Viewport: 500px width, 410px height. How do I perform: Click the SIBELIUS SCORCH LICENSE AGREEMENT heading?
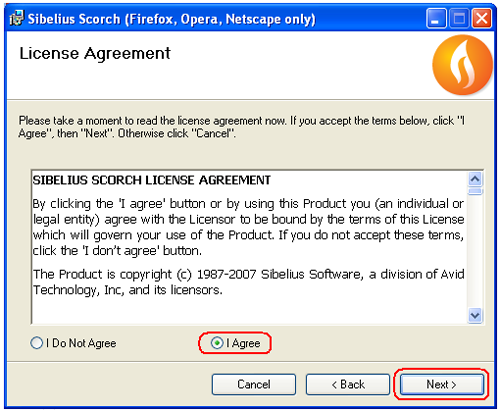tap(152, 180)
